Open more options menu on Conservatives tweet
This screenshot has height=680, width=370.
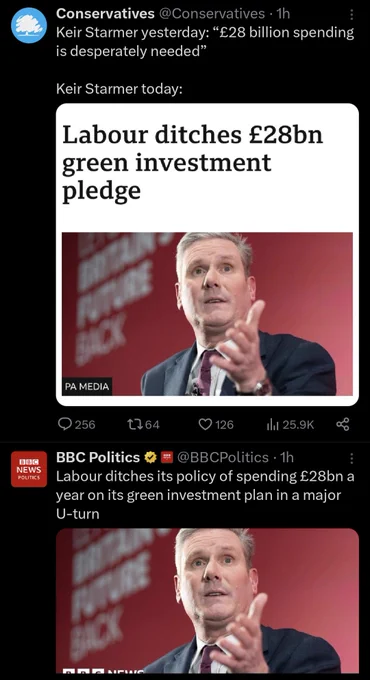point(351,15)
